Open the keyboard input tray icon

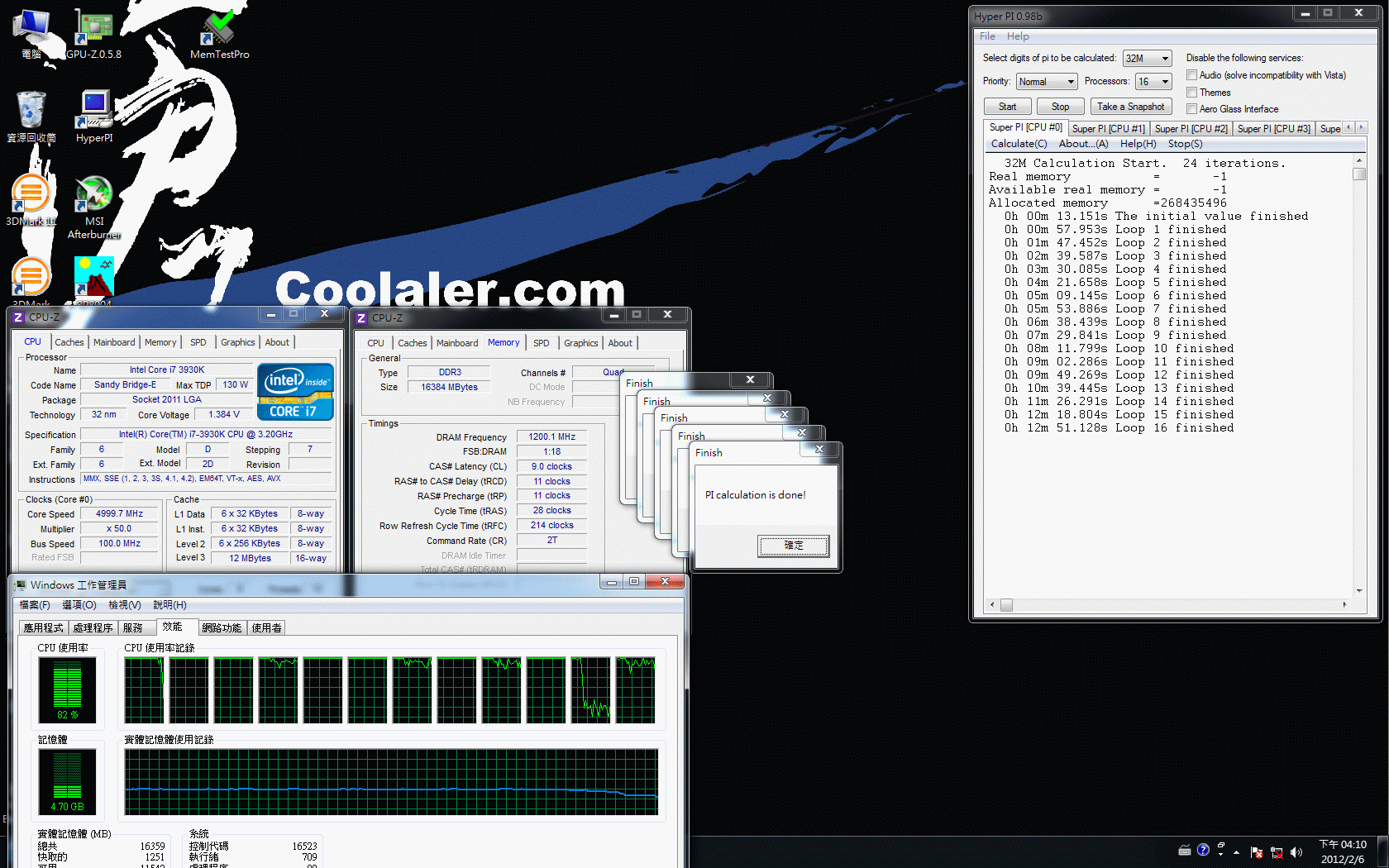[1185, 851]
